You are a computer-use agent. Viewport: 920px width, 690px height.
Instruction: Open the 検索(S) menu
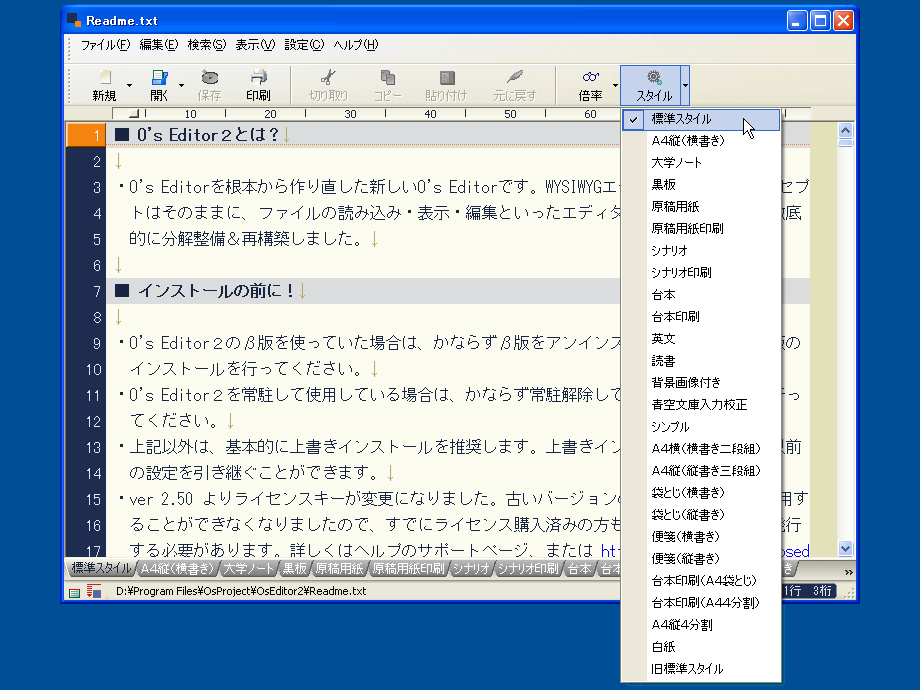point(207,45)
